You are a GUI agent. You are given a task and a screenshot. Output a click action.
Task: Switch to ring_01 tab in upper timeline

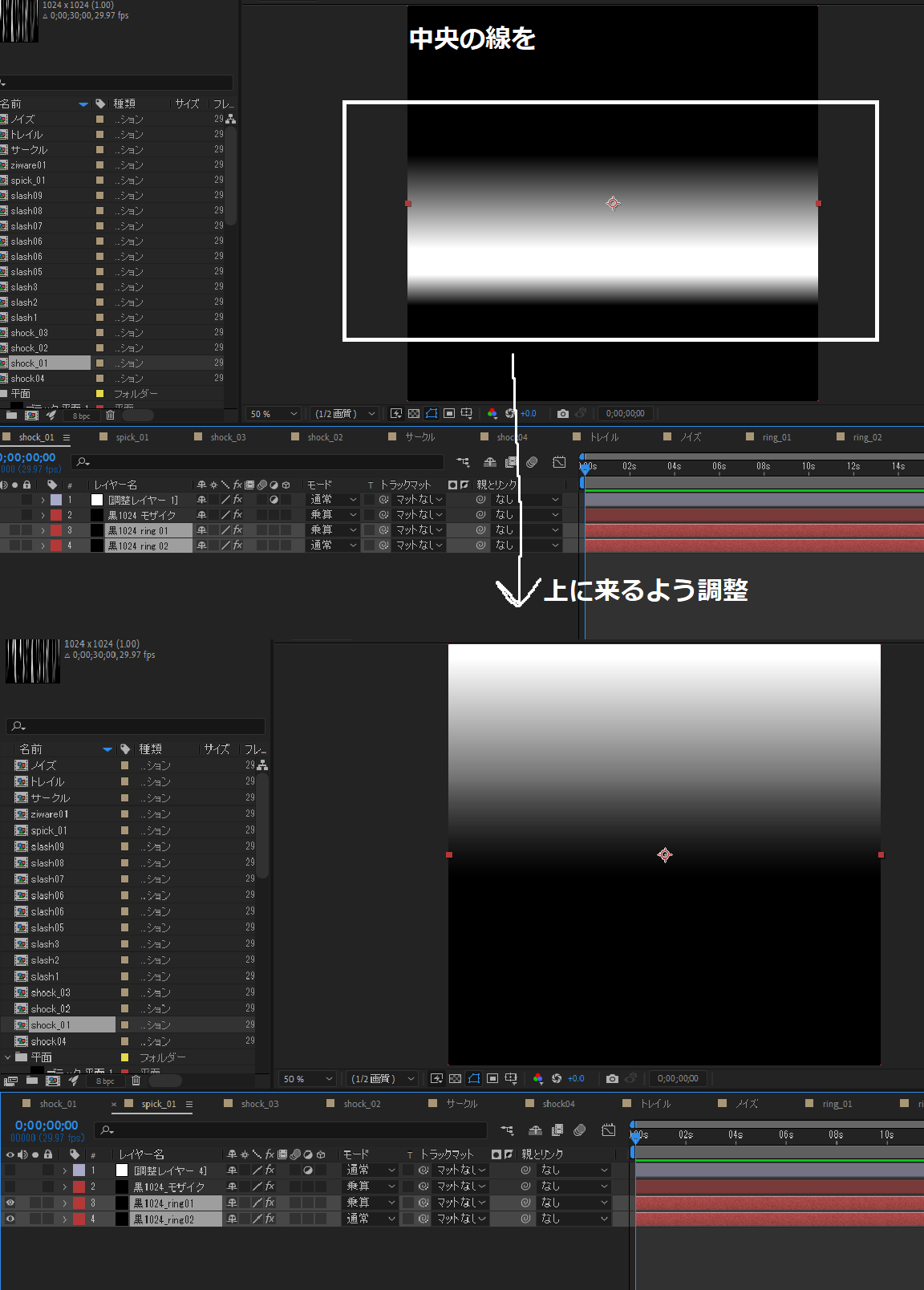[x=776, y=437]
